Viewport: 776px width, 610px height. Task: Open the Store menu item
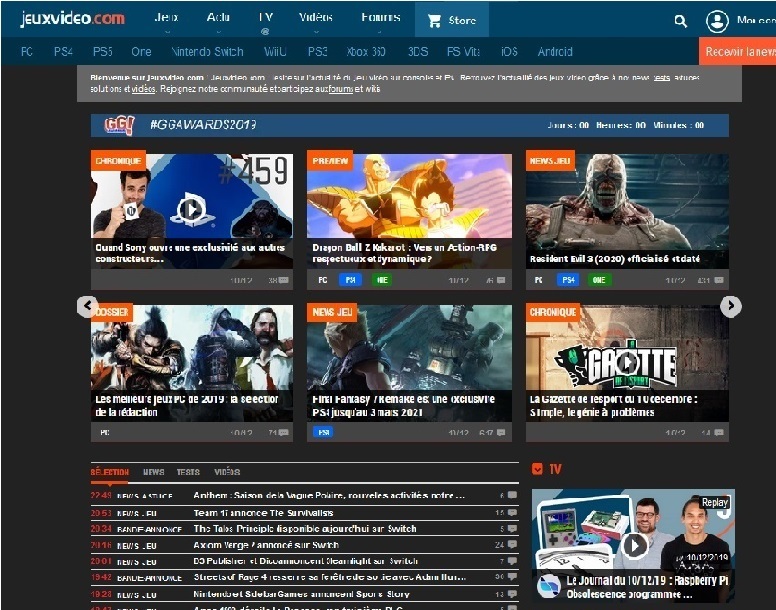pos(452,20)
